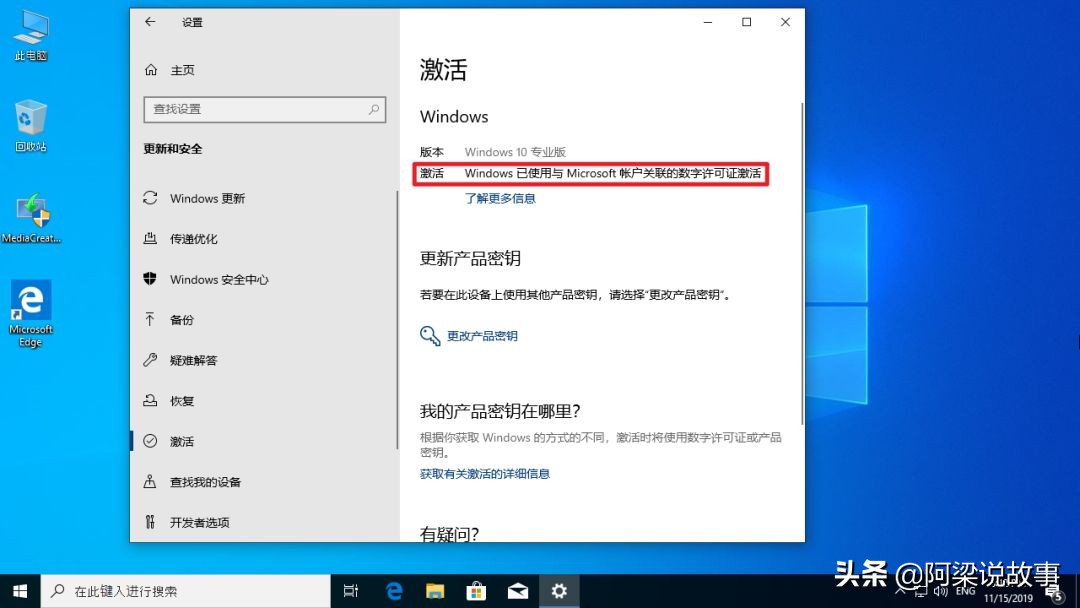This screenshot has height=608, width=1080.
Task: Close the 设置 window
Action: pyautogui.click(x=785, y=22)
